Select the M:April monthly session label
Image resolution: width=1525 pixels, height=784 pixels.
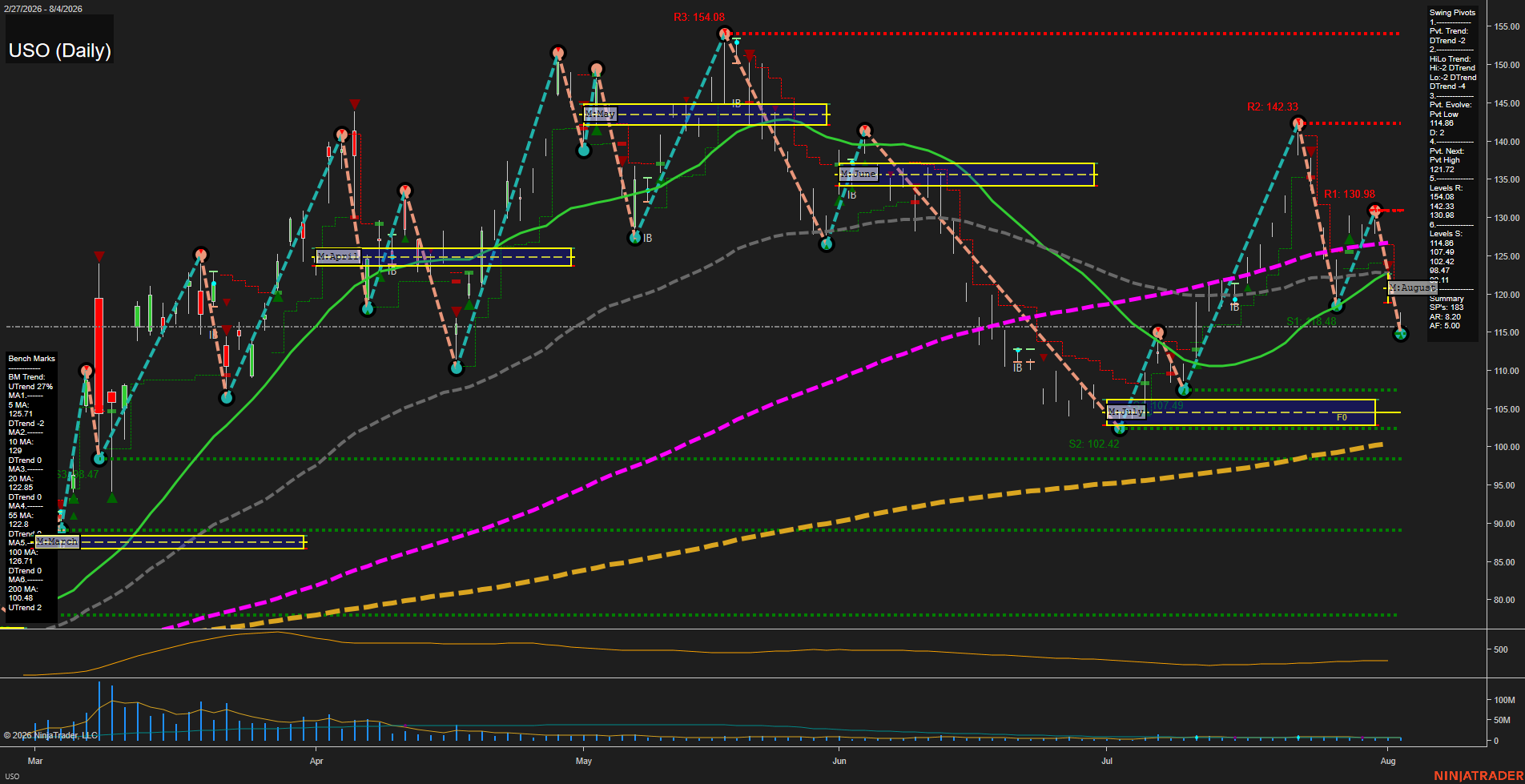[x=339, y=256]
